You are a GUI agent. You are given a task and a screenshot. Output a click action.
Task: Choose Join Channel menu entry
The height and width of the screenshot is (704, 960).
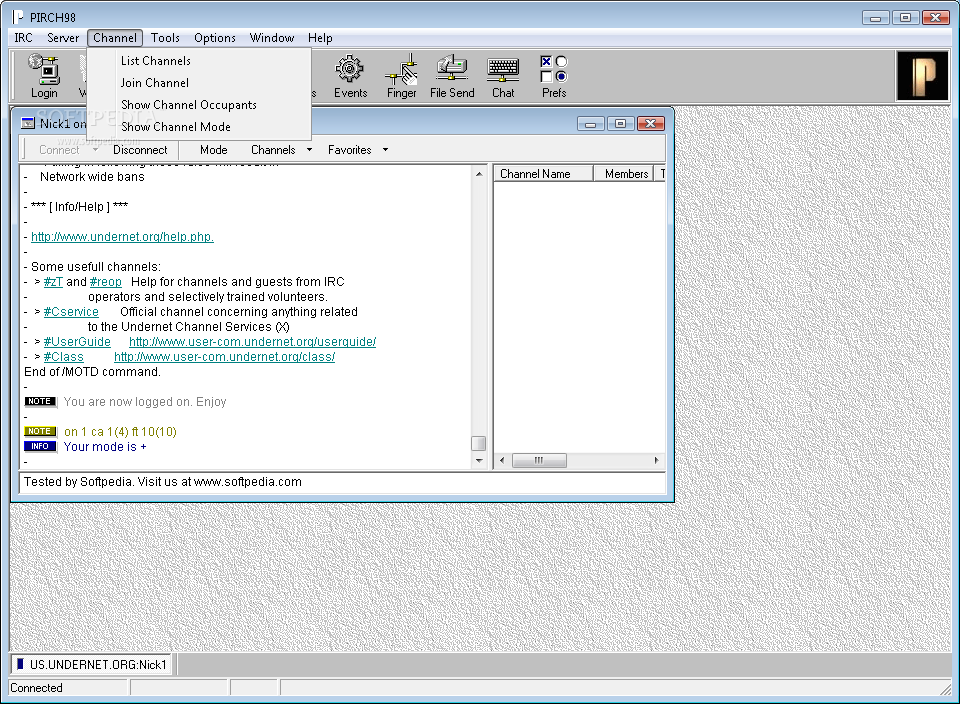click(x=154, y=83)
